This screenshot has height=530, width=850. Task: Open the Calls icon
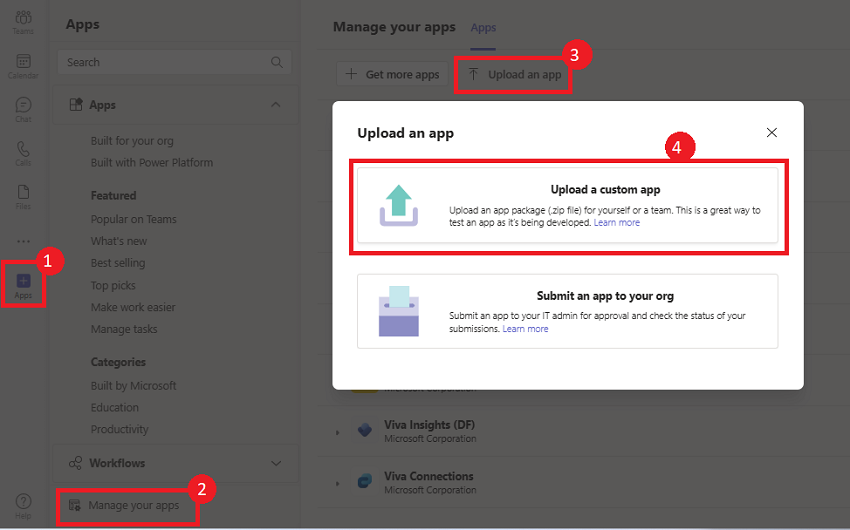(23, 153)
